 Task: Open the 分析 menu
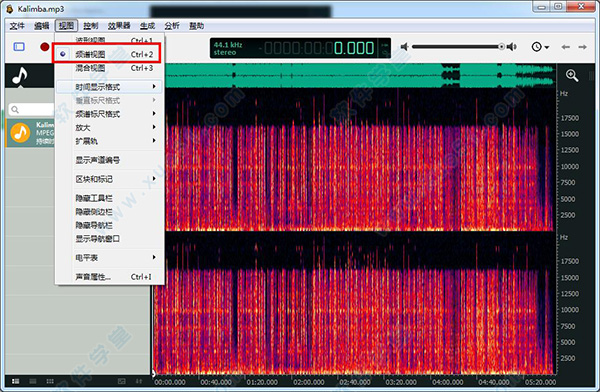[x=172, y=26]
